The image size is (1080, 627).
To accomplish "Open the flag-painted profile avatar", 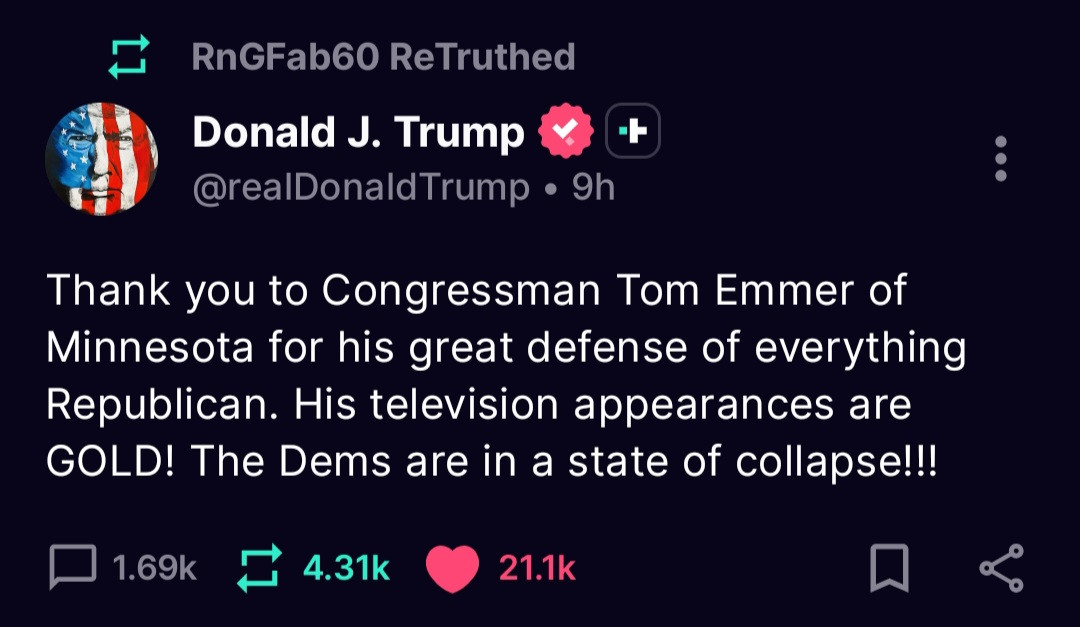I will click(x=102, y=159).
